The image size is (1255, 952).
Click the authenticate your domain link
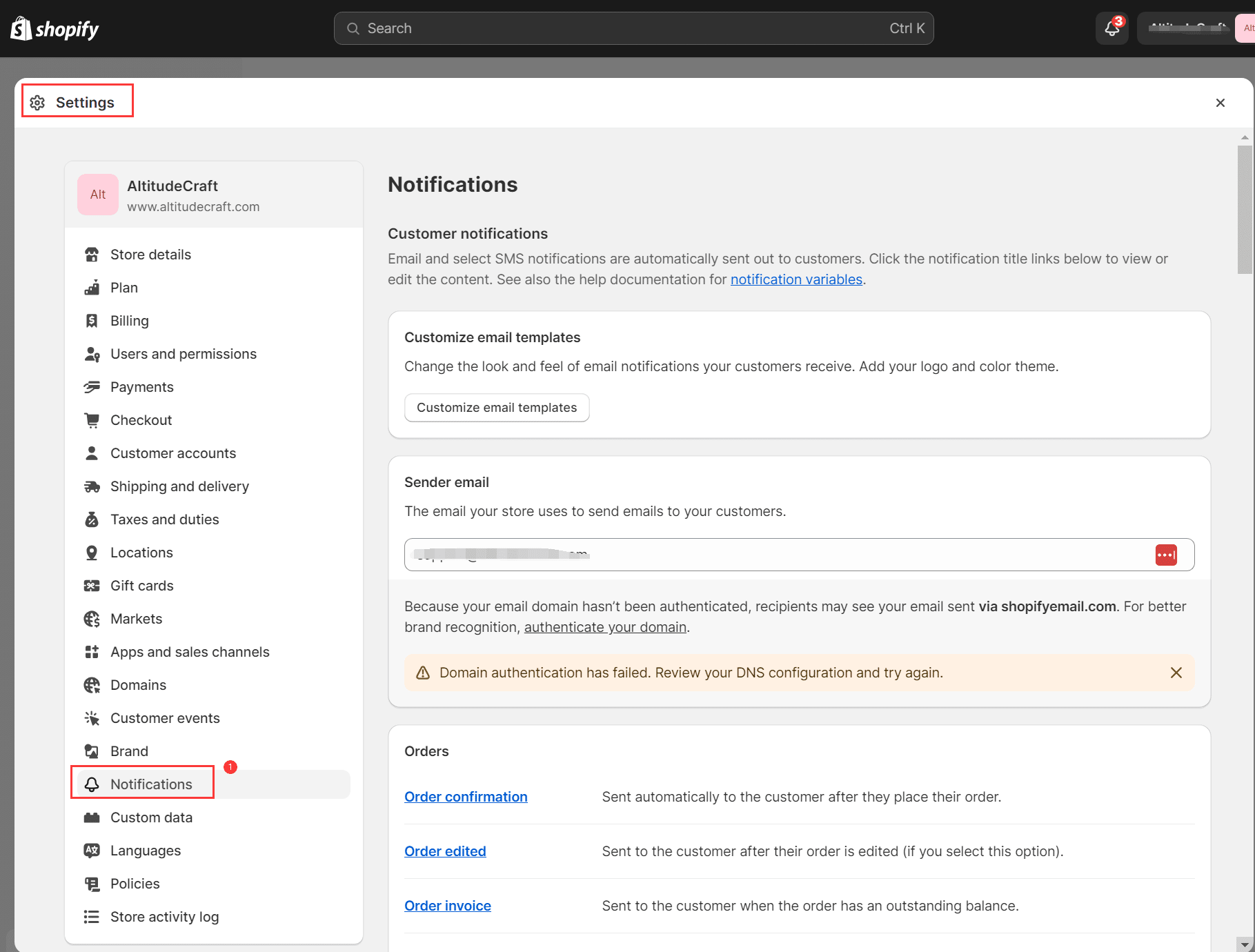tap(605, 627)
